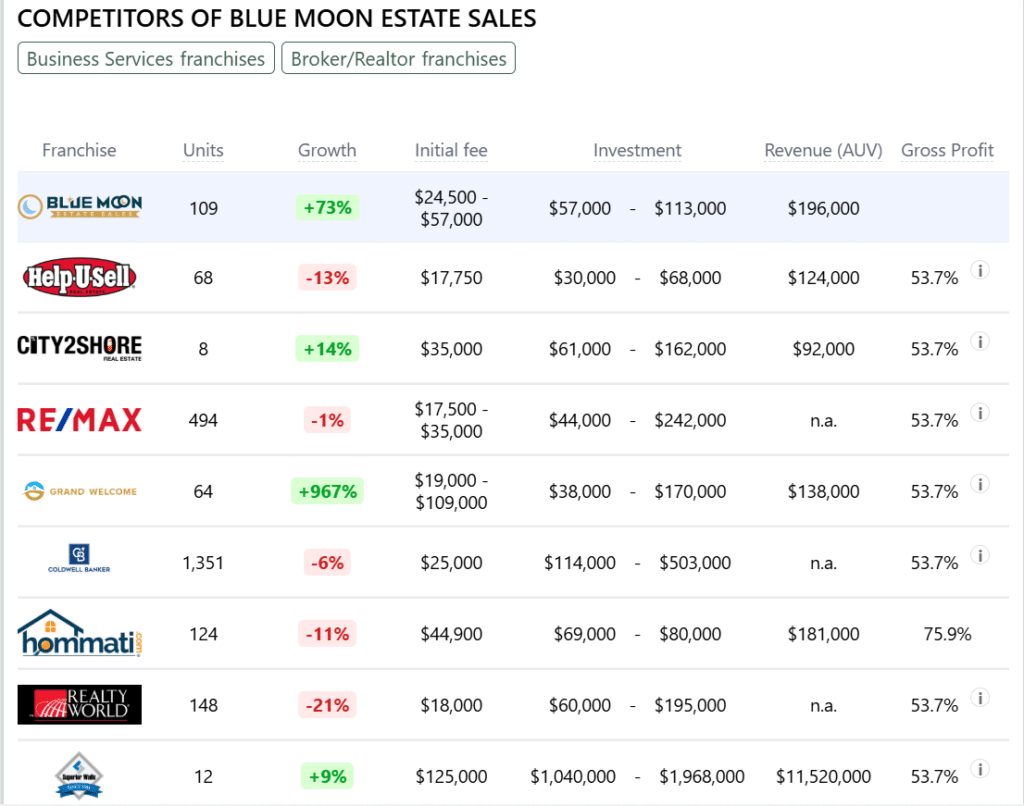Click the Help-U-Sell logo
Image resolution: width=1024 pixels, height=806 pixels.
79,277
